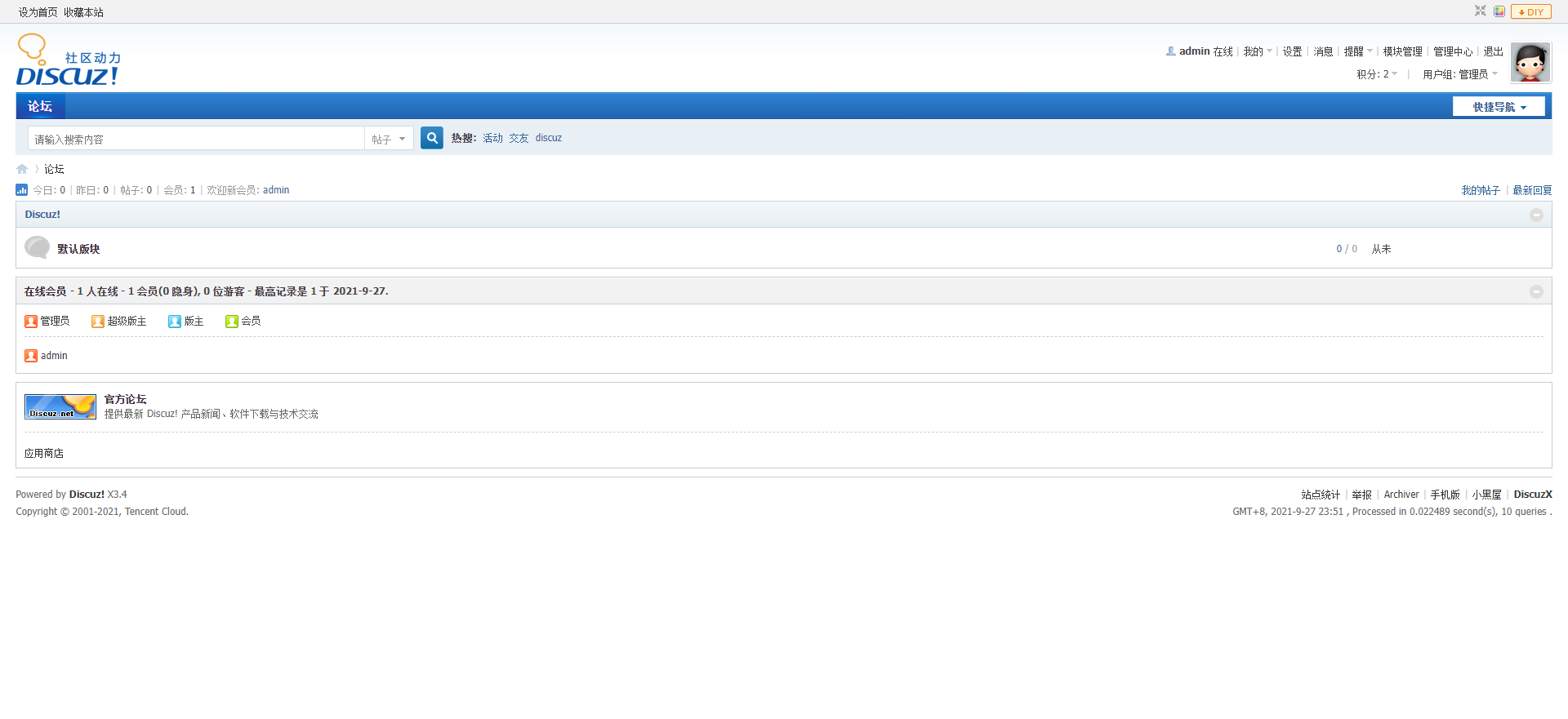Open 消息 in the user menu
1568x719 pixels.
click(x=1323, y=51)
